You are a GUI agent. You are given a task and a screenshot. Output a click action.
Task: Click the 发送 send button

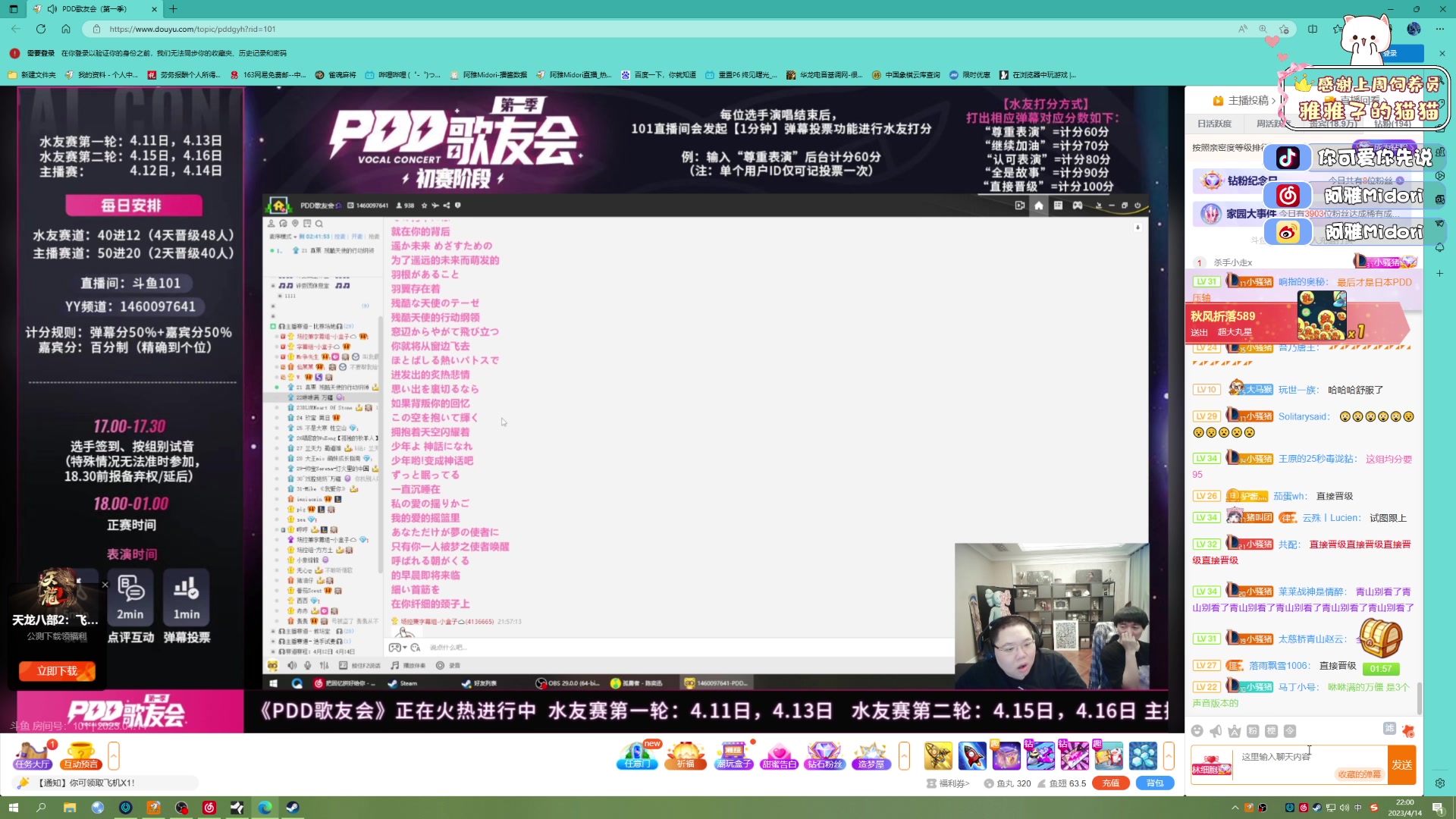pos(1401,764)
